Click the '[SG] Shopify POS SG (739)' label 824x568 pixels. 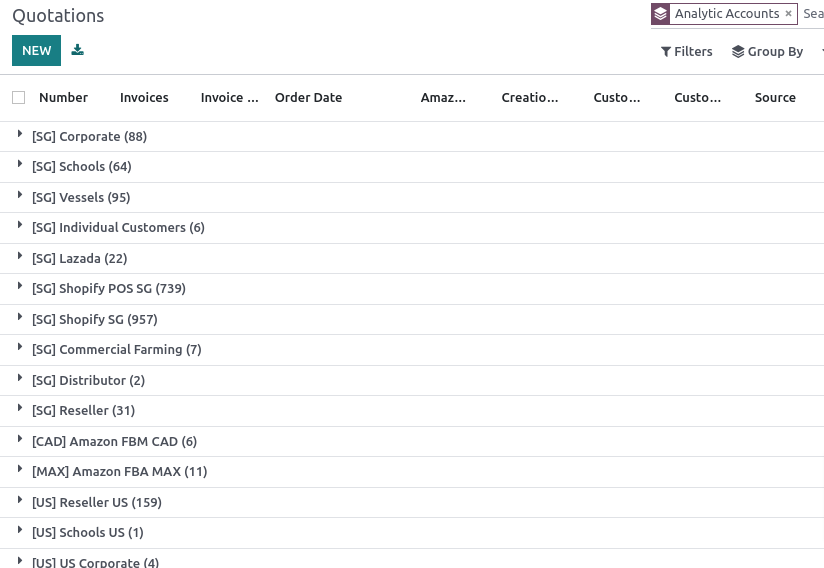109,288
